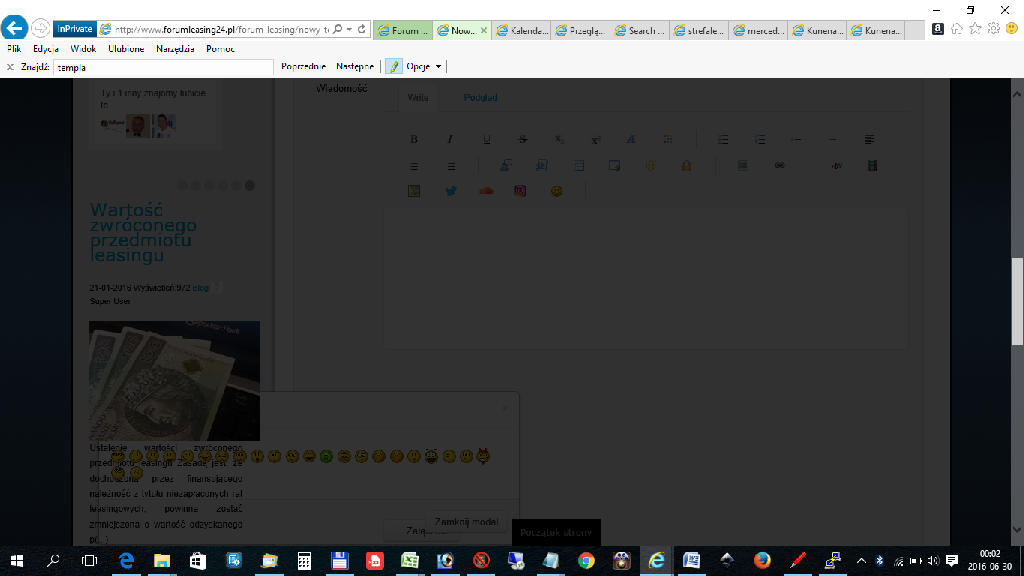1024x576 pixels.
Task: Toggle find highlight pencil button
Action: [x=394, y=67]
